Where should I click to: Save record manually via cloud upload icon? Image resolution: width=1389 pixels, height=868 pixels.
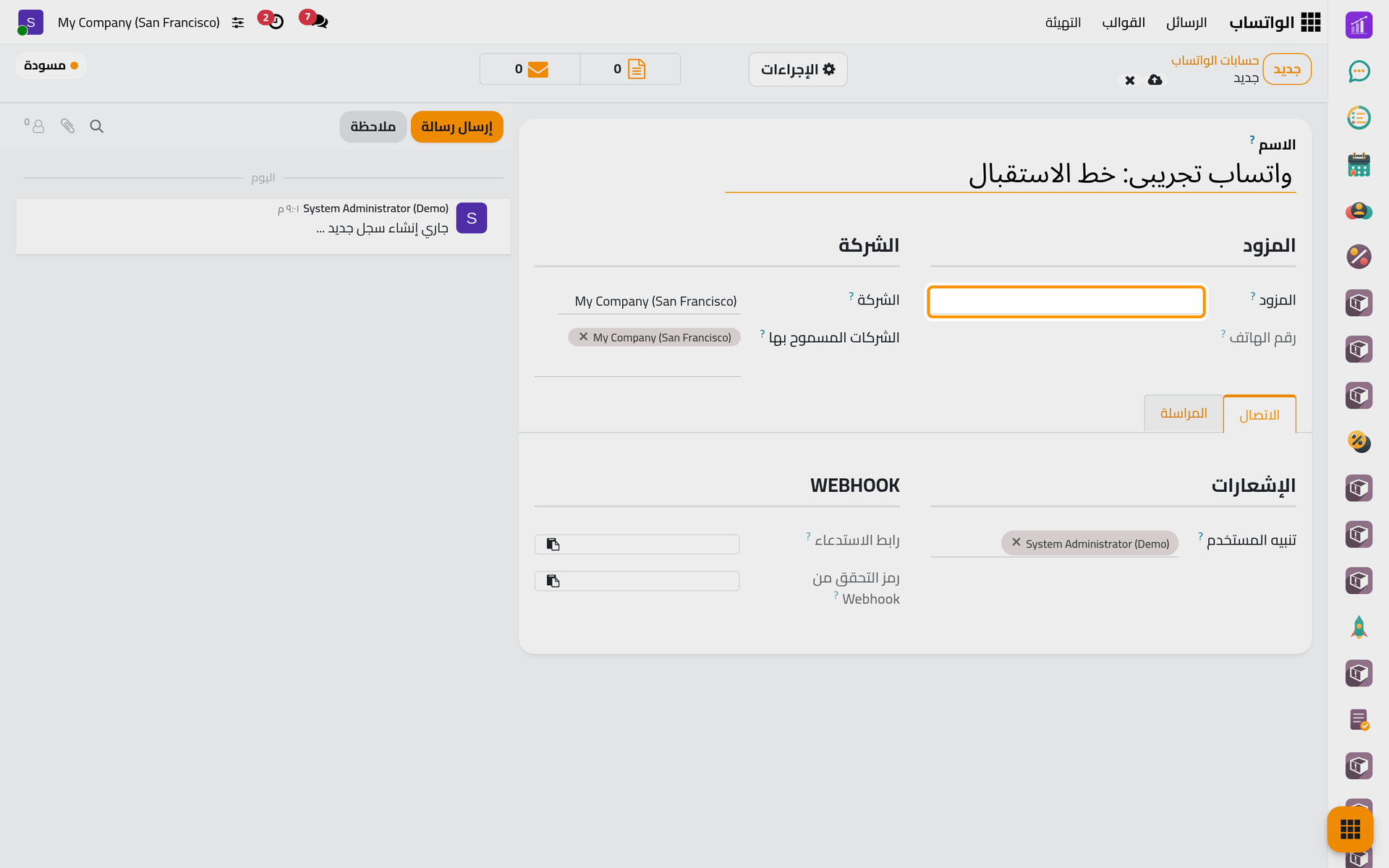(1155, 80)
